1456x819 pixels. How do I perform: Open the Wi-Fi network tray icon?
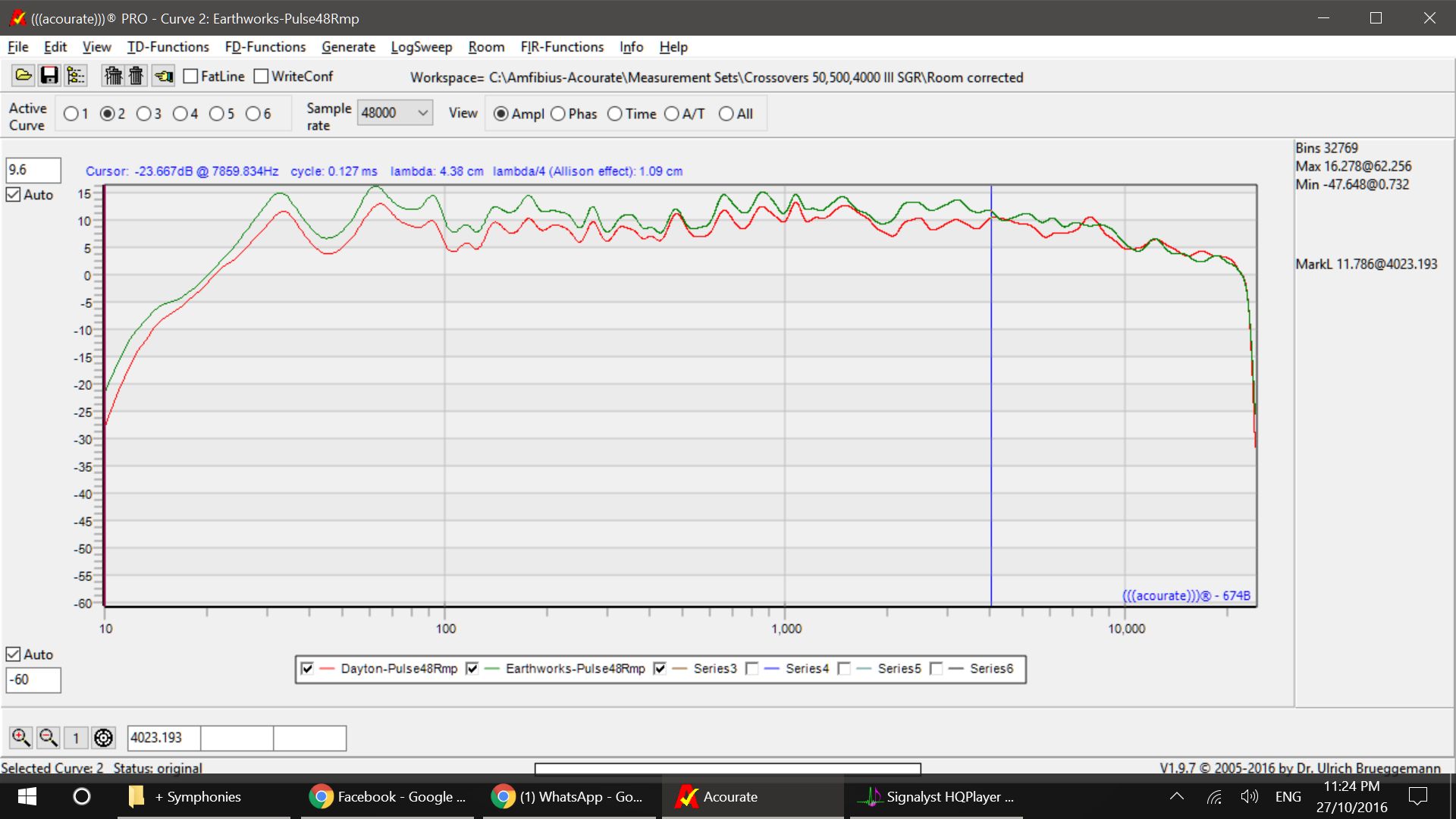coord(1214,796)
